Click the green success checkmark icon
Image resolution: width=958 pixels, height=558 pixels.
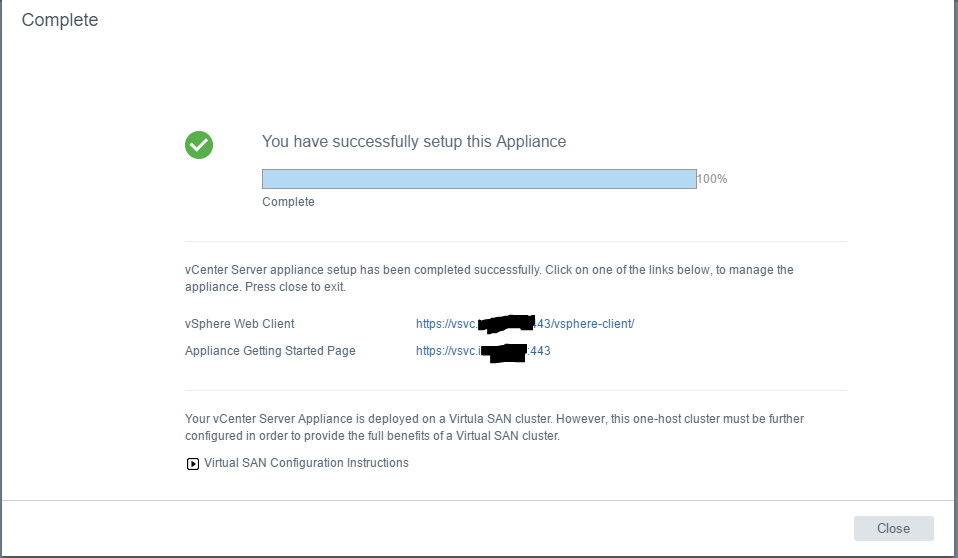coord(199,144)
